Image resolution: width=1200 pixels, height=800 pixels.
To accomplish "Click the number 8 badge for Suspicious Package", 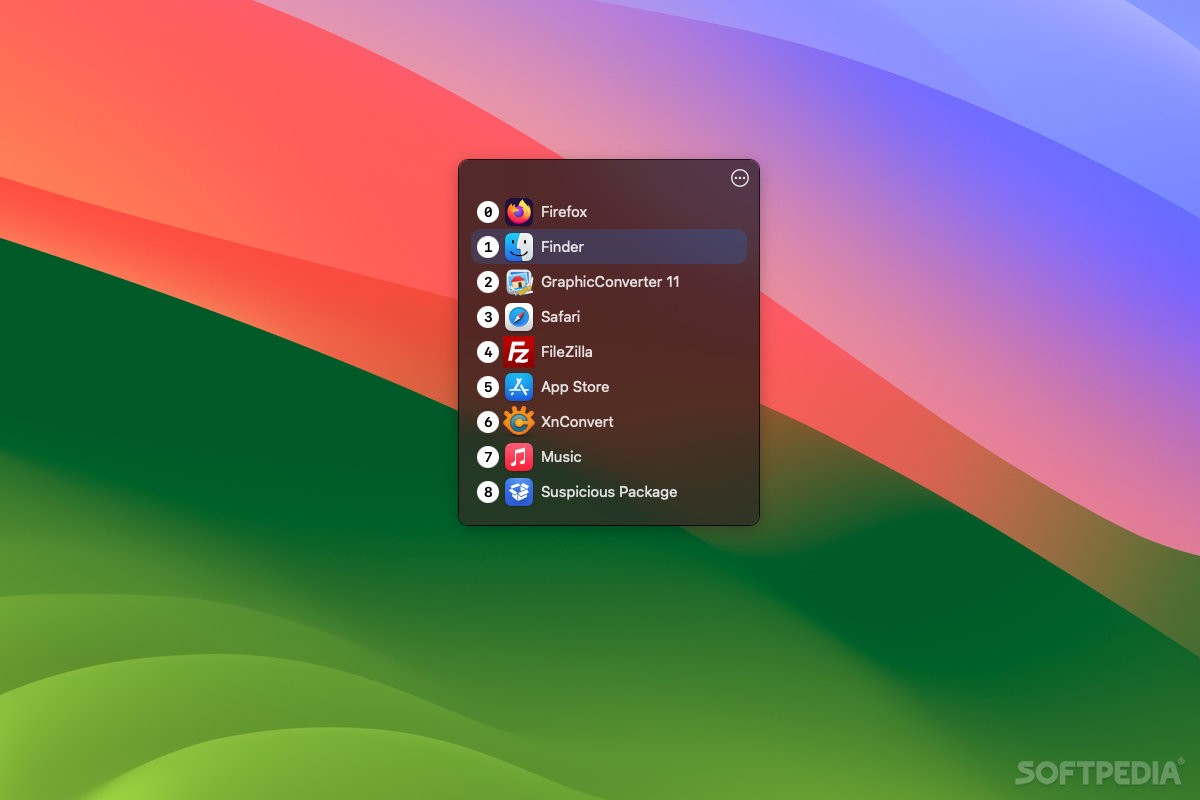I will click(x=488, y=491).
